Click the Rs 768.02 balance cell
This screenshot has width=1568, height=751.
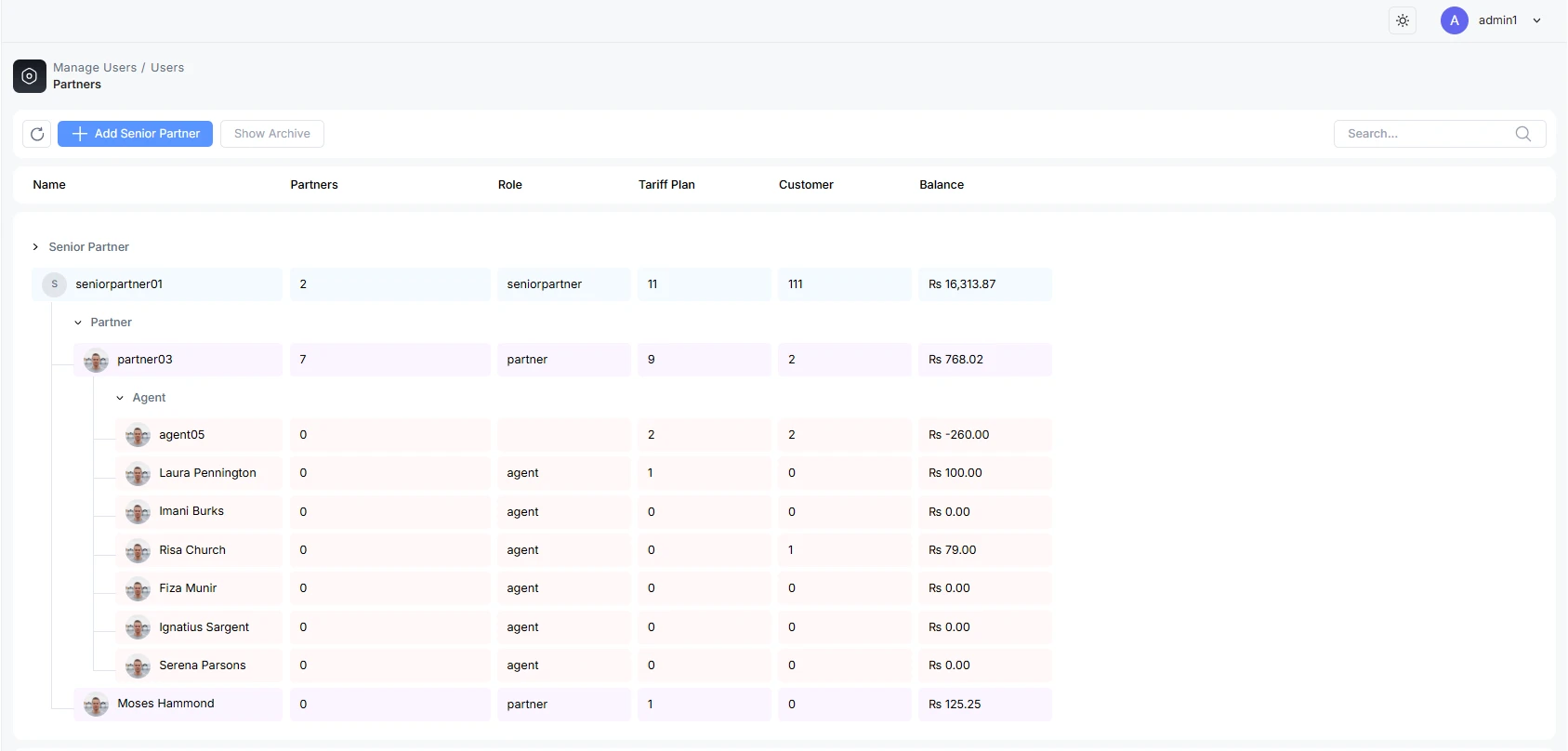[985, 360]
